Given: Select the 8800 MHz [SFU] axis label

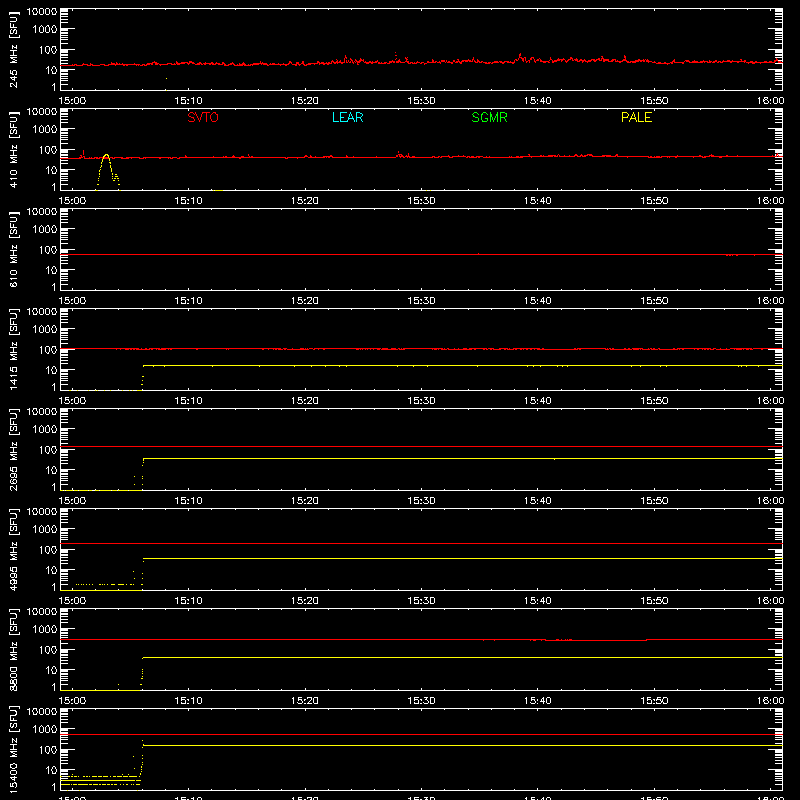Looking at the screenshot, I should click(14, 649).
